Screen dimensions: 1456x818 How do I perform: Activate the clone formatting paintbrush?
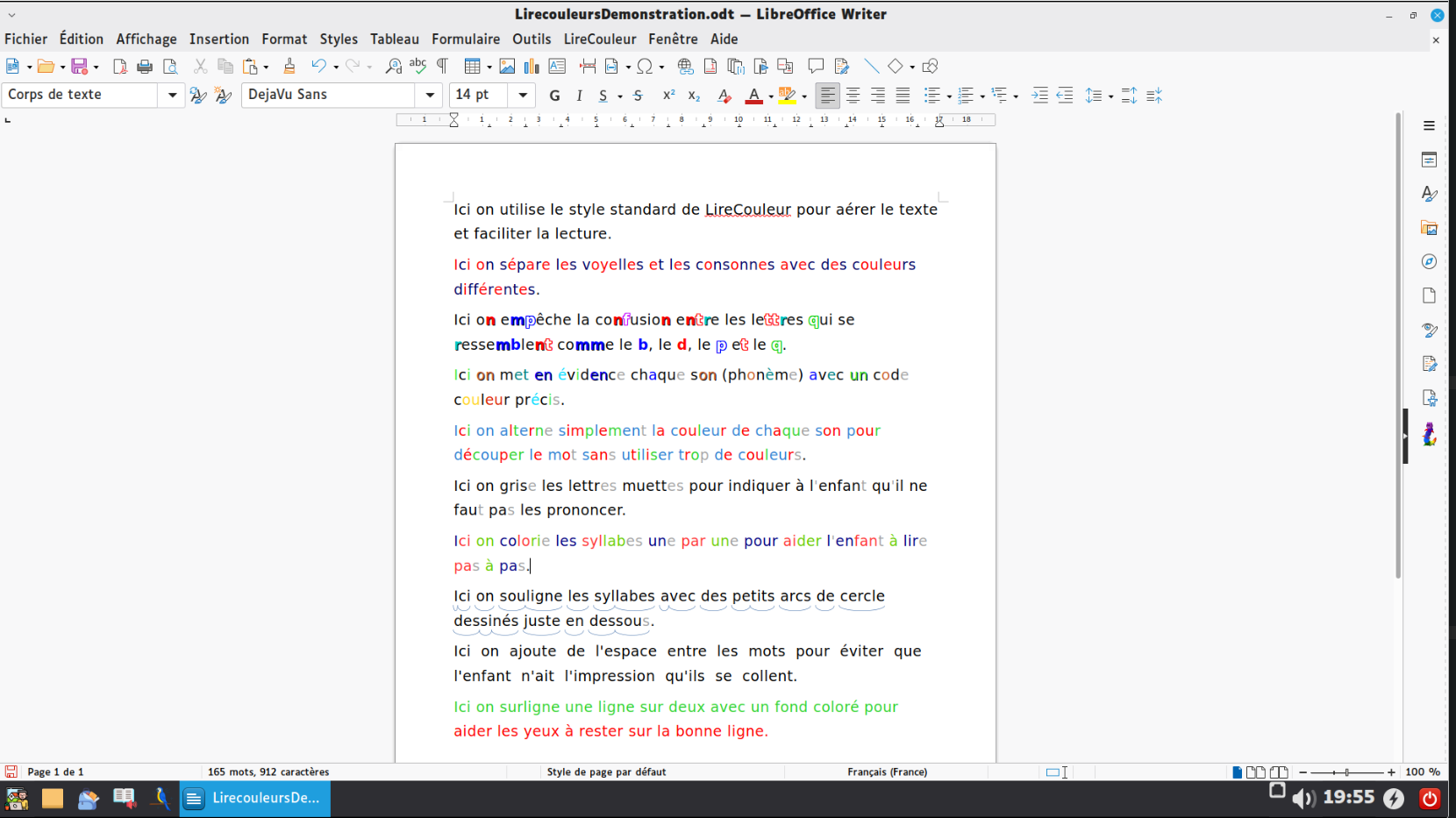pyautogui.click(x=289, y=66)
